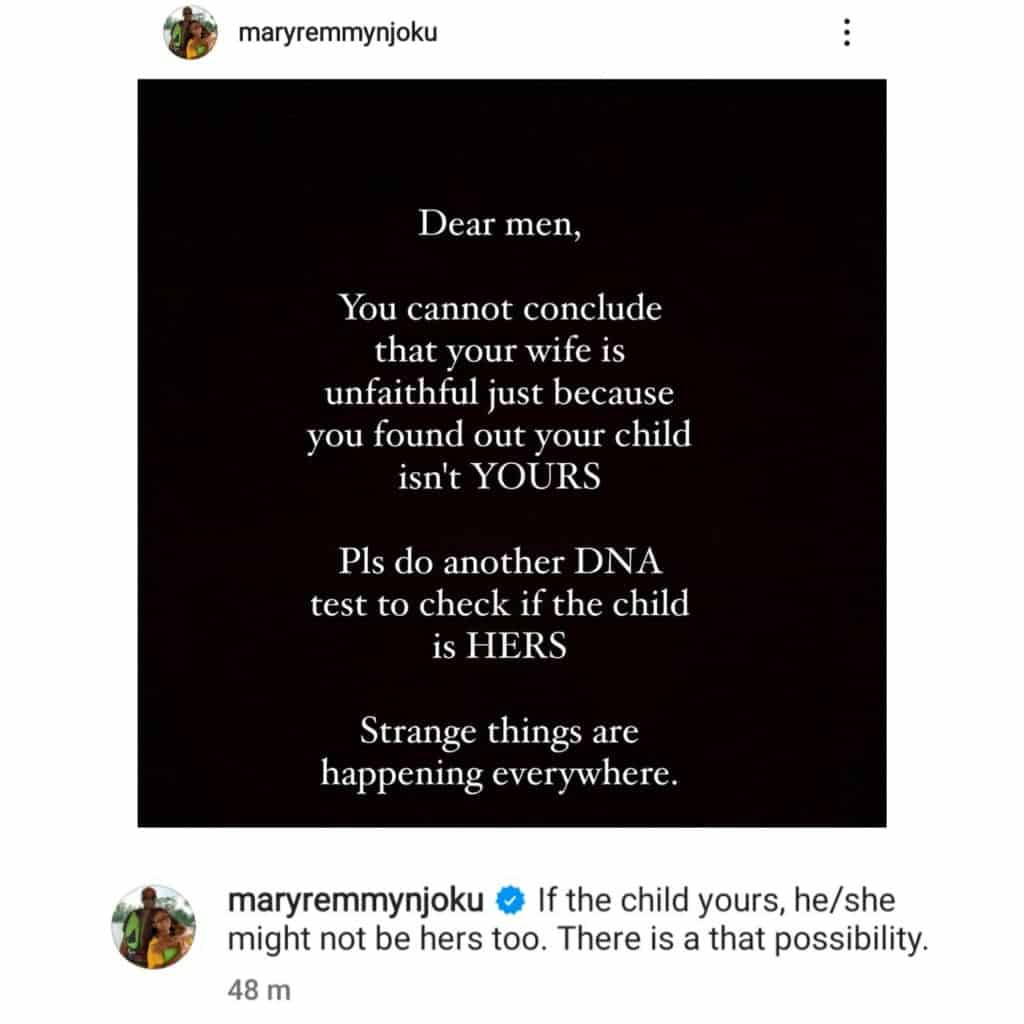1024x1024 pixels.
Task: Tap 'test to check if the child' line
Action: point(500,604)
